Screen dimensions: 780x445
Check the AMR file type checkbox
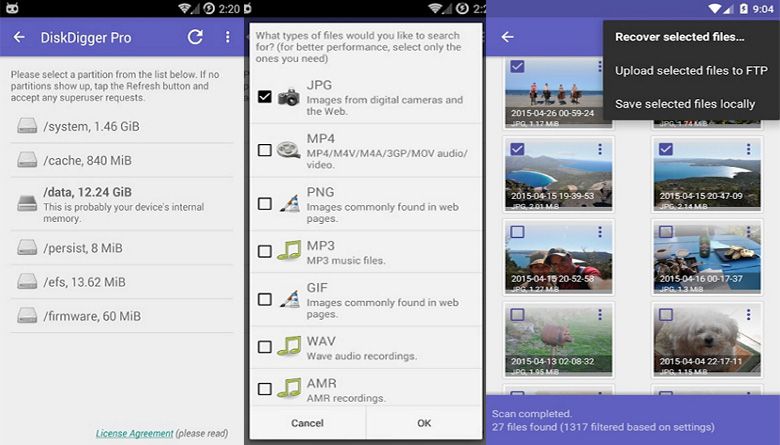(265, 388)
